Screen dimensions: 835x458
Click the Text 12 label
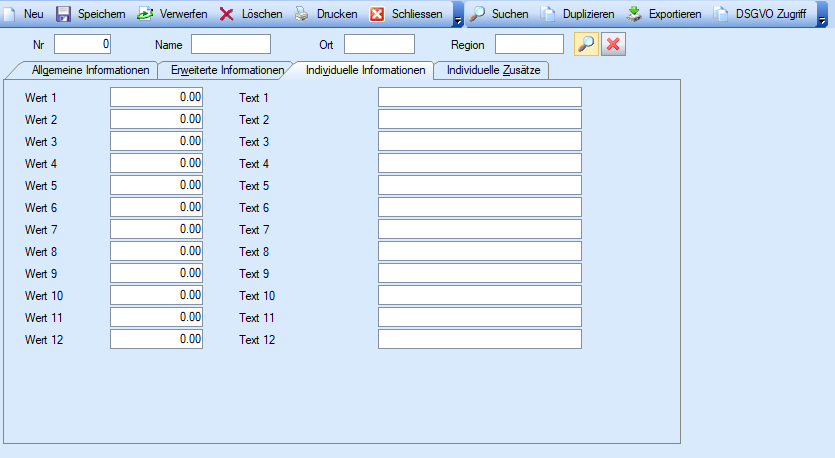tap(257, 340)
